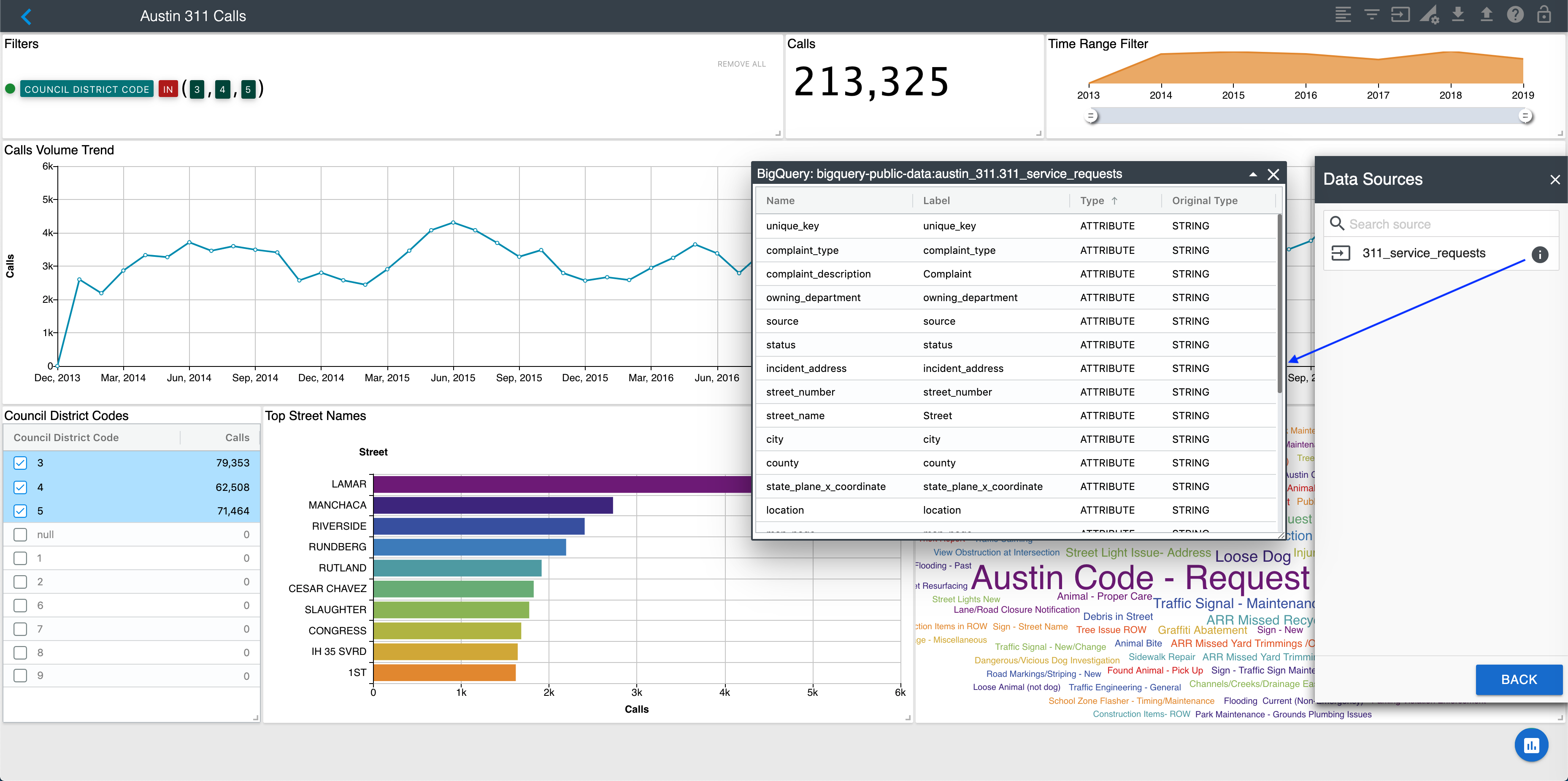
Task: Open help question-mark icon
Action: pyautogui.click(x=1515, y=15)
